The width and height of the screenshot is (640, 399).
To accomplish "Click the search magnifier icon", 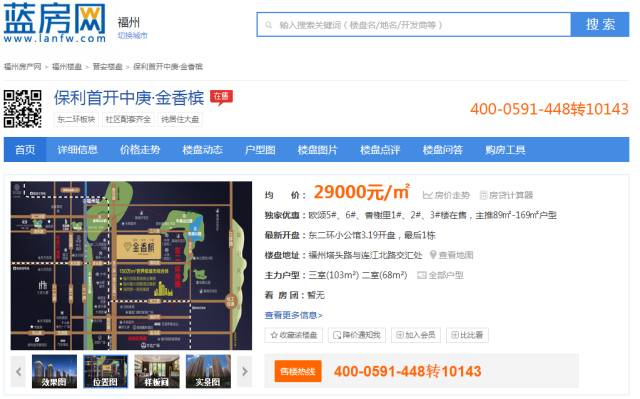I will pyautogui.click(x=269, y=25).
